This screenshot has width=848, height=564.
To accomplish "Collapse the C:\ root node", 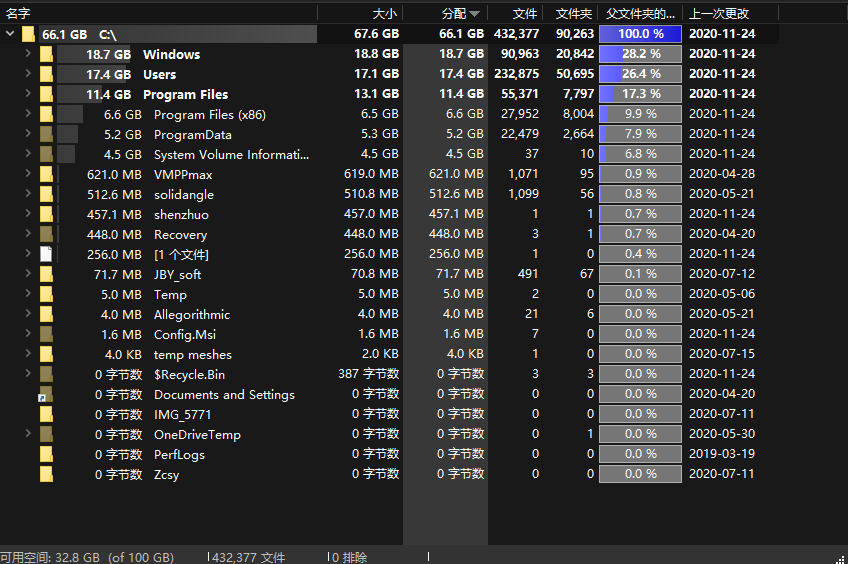I will (10, 34).
